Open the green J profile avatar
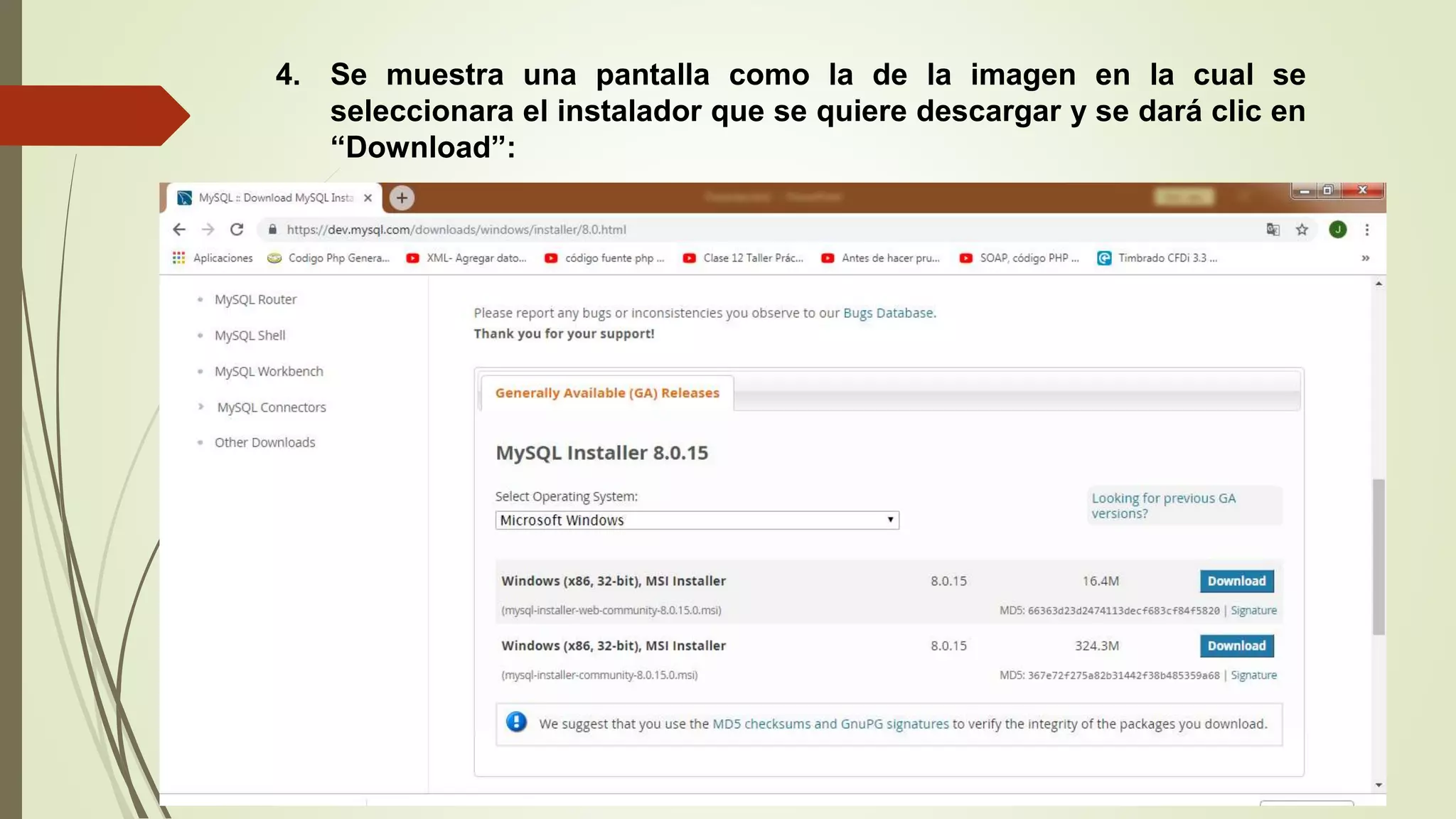The height and width of the screenshot is (819, 1456). click(x=1337, y=230)
